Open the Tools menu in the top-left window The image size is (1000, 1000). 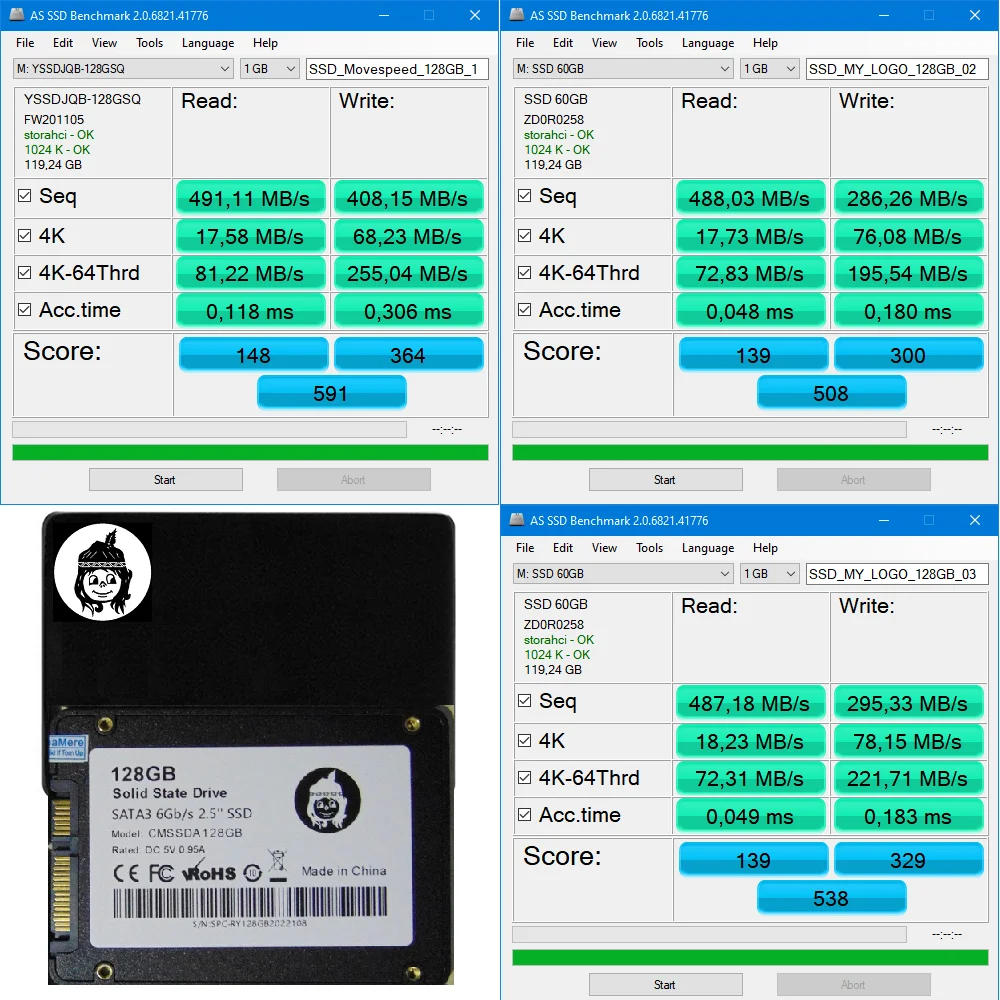pos(149,43)
